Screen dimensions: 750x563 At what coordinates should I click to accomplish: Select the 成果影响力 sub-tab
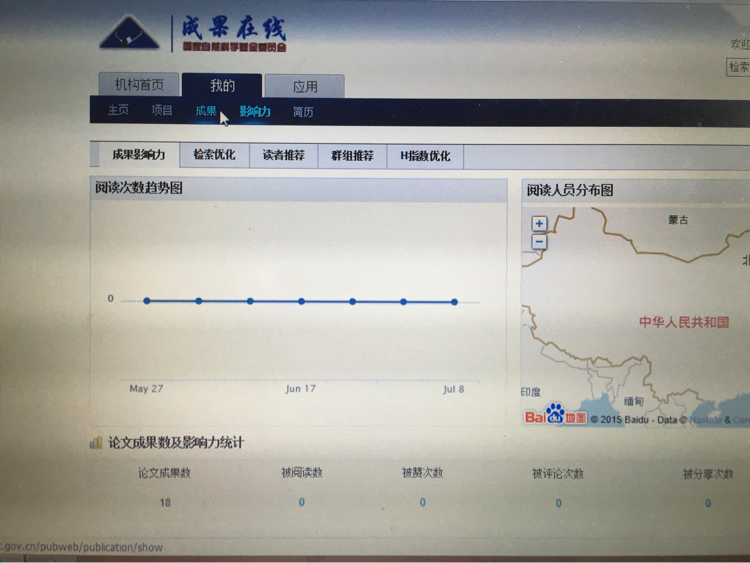point(139,155)
